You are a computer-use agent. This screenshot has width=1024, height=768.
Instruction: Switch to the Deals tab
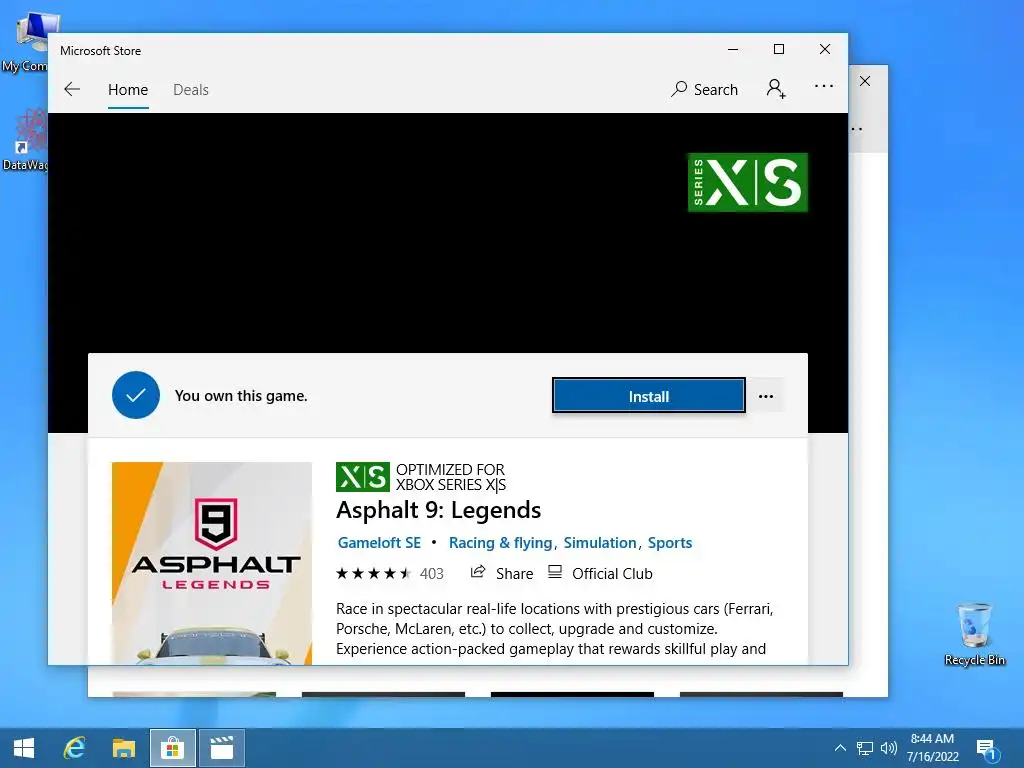coord(191,89)
